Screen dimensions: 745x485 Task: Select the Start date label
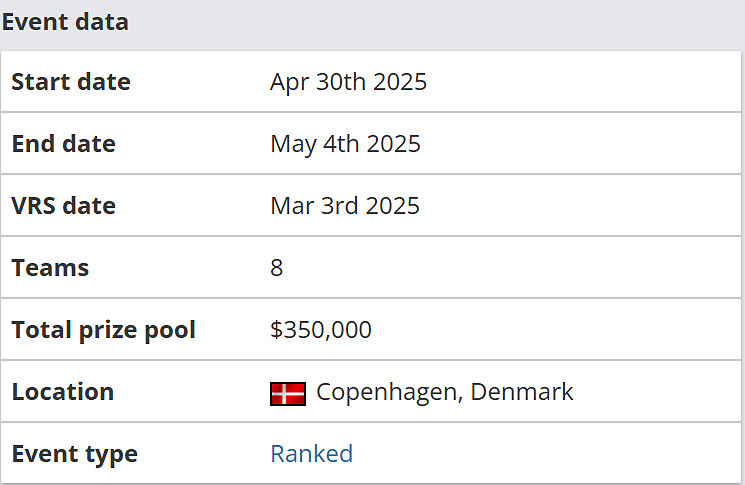pos(71,82)
